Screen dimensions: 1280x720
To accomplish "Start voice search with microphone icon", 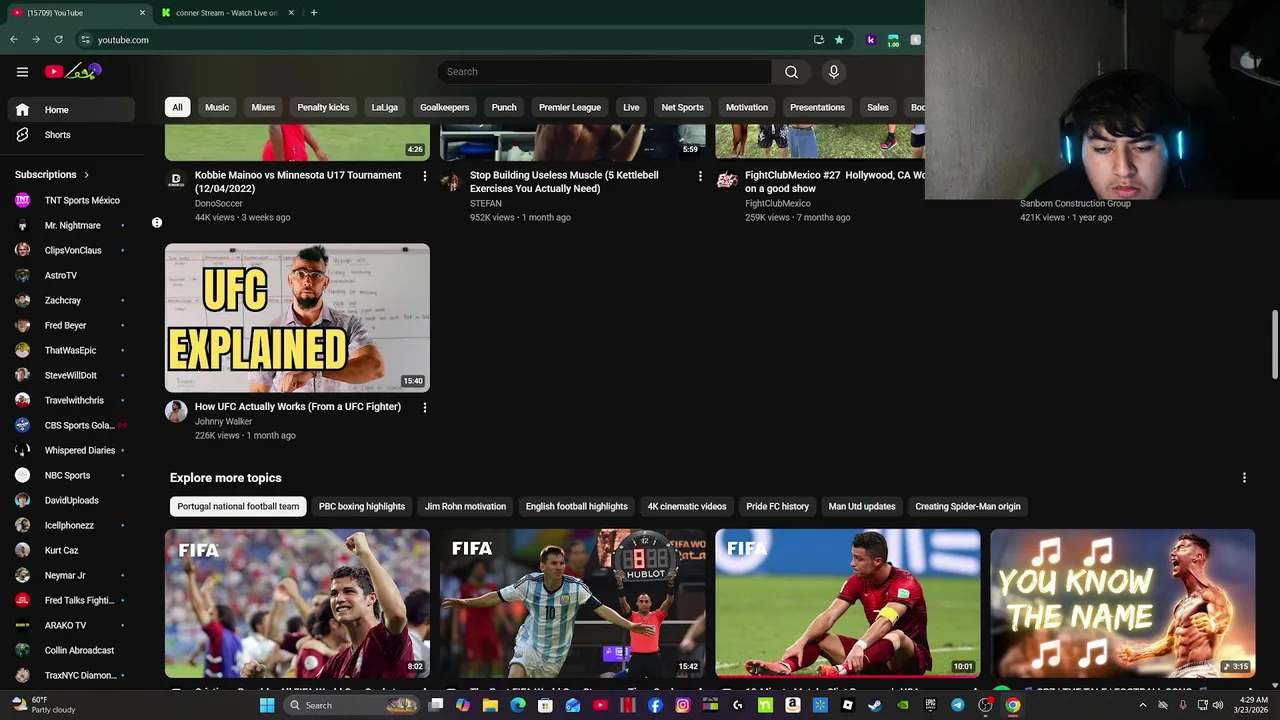I will (x=833, y=72).
